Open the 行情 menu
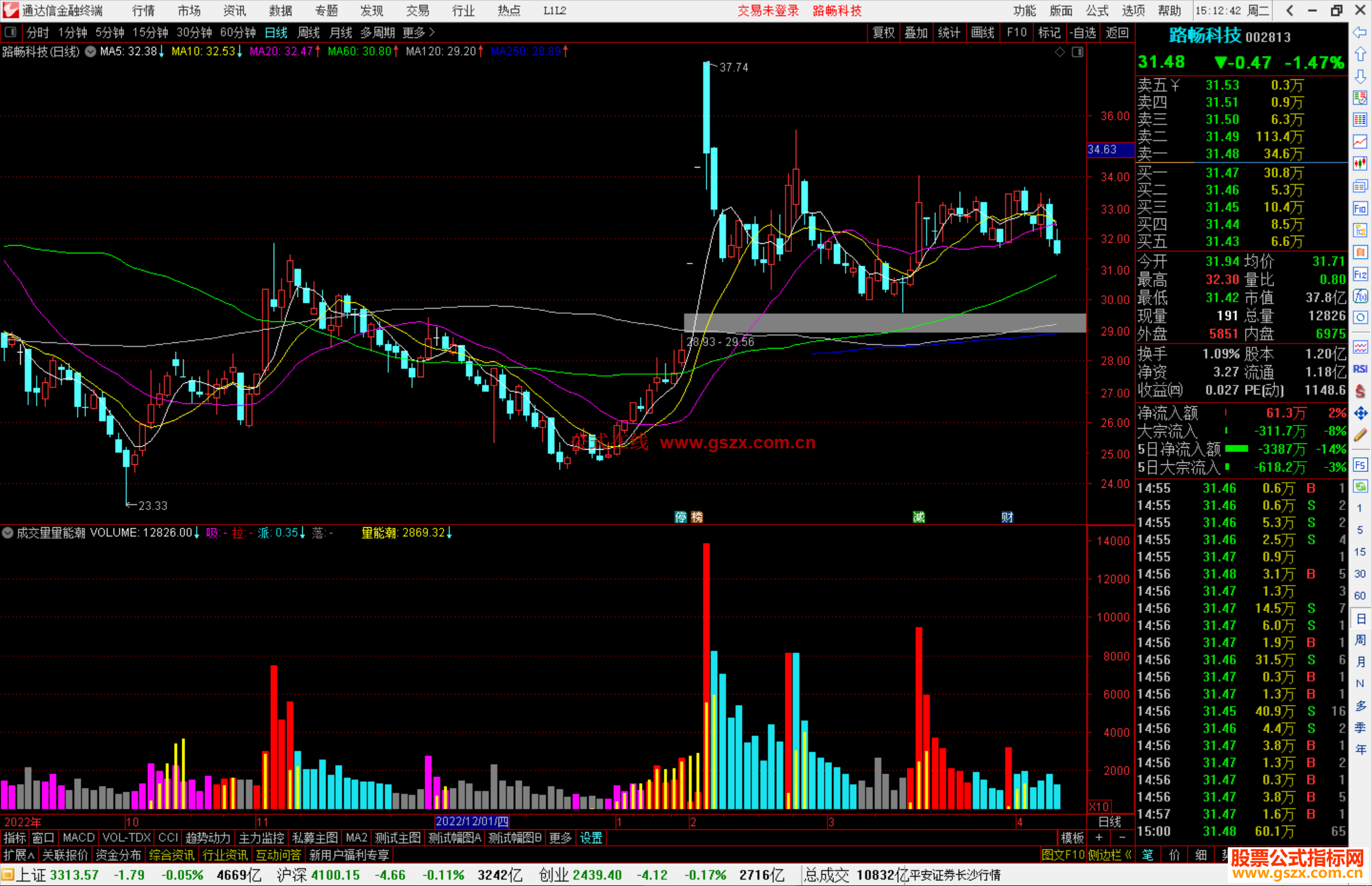 pyautogui.click(x=143, y=11)
